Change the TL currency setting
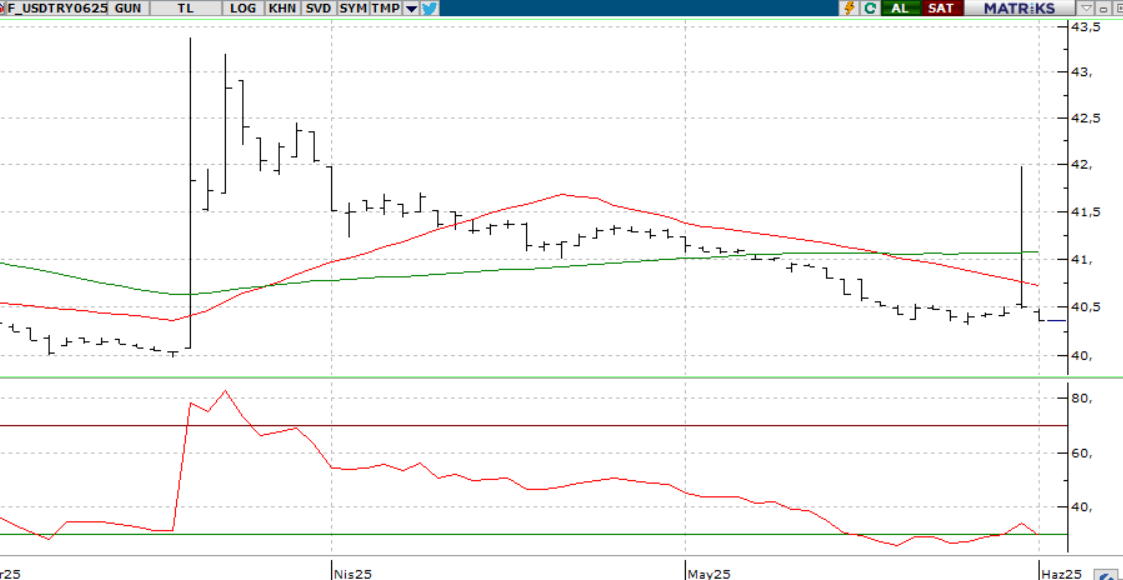The height and width of the screenshot is (580, 1123). 185,8
